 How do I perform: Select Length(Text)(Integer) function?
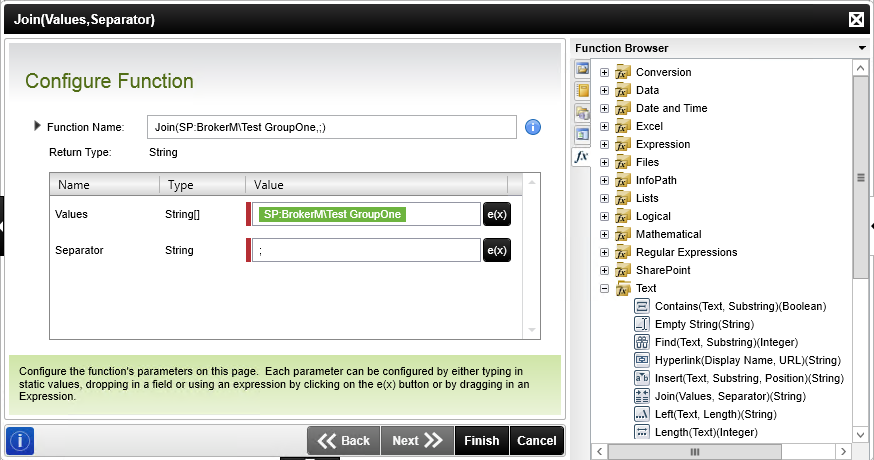tap(706, 432)
